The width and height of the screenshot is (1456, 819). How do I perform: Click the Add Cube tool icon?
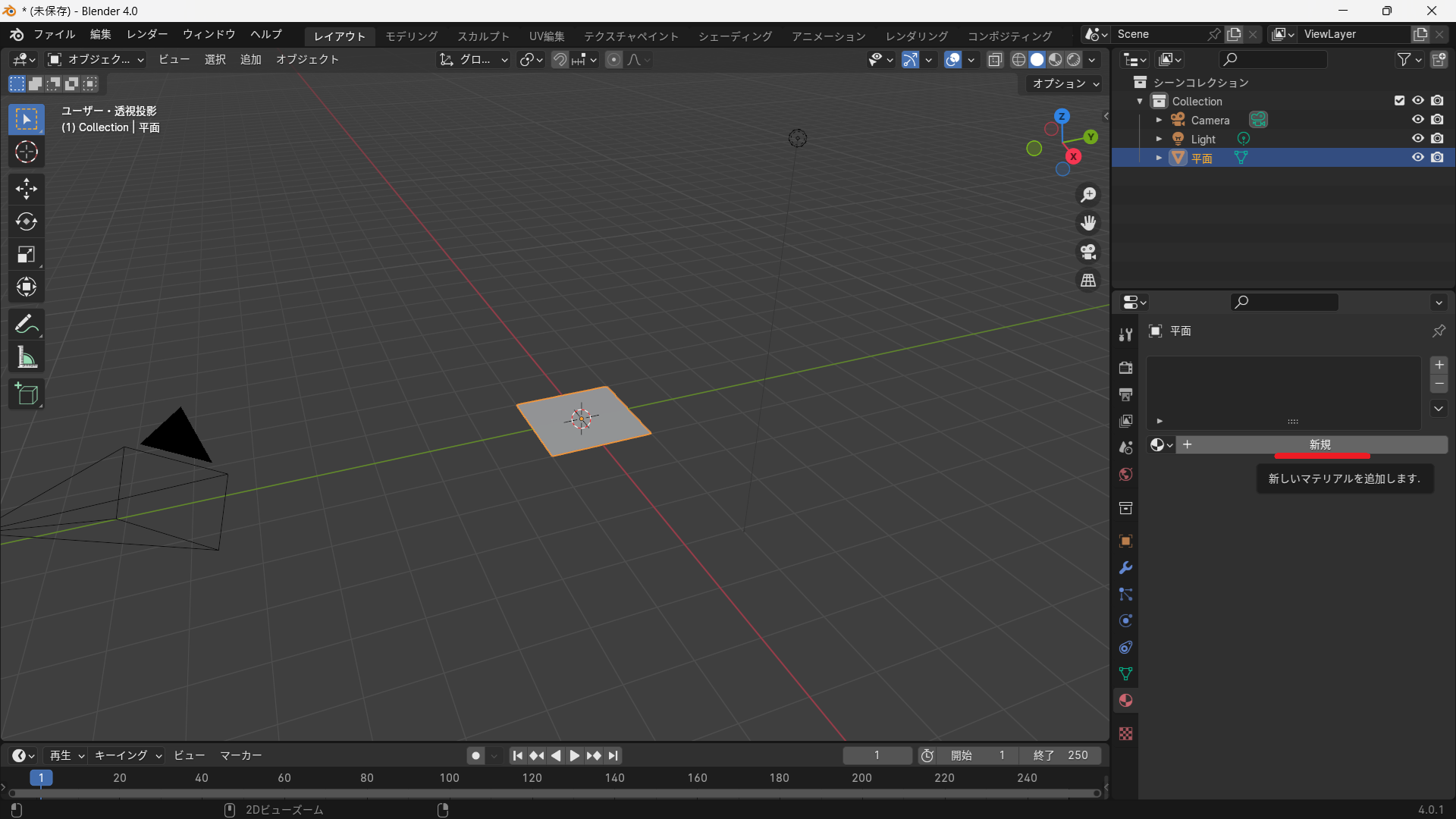click(27, 394)
